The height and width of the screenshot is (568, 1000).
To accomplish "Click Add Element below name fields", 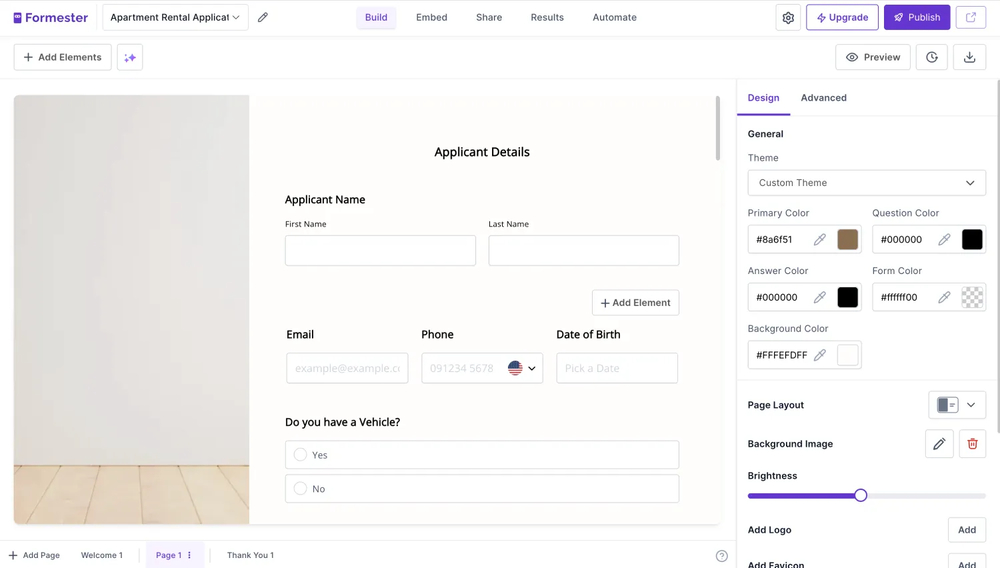I will [x=635, y=303].
